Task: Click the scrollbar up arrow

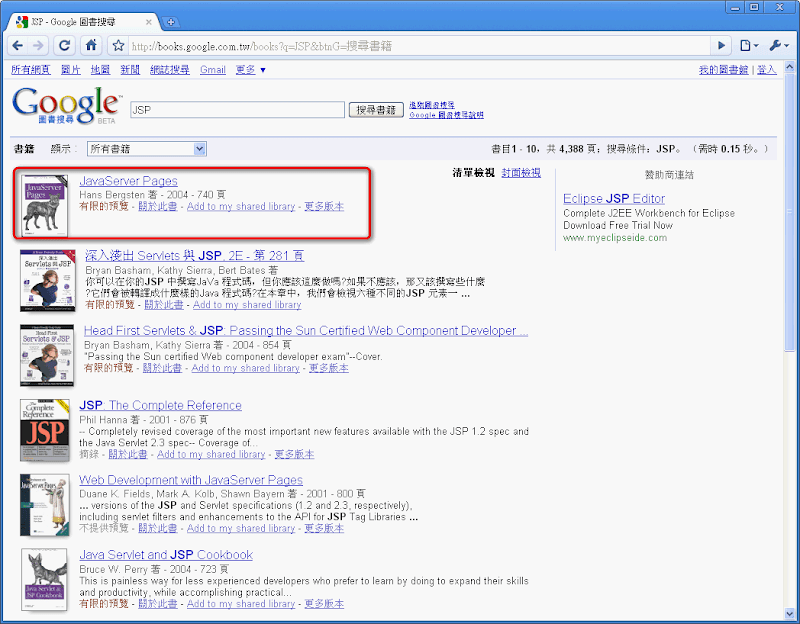Action: click(x=790, y=67)
